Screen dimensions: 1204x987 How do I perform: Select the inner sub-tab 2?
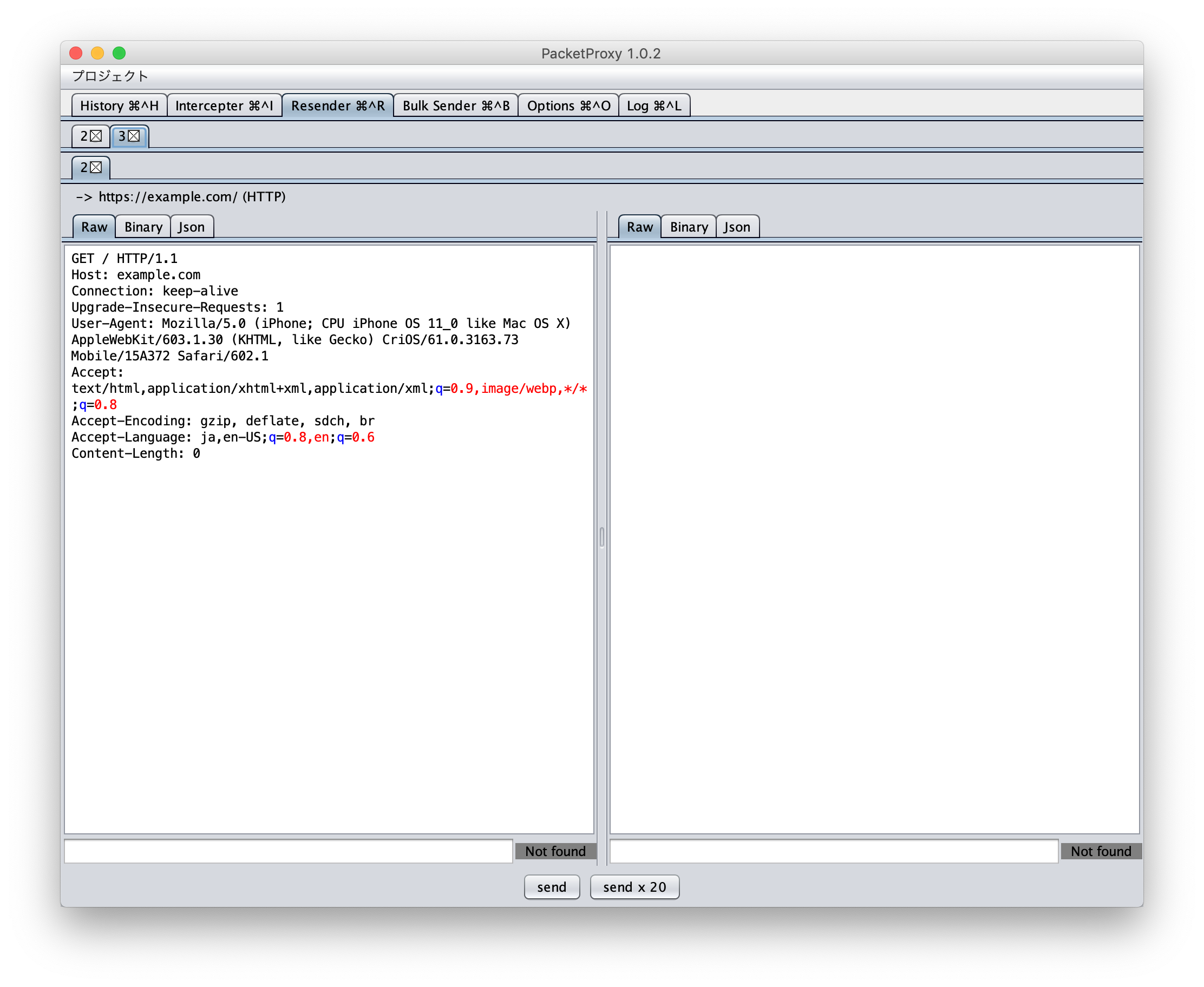coord(84,168)
